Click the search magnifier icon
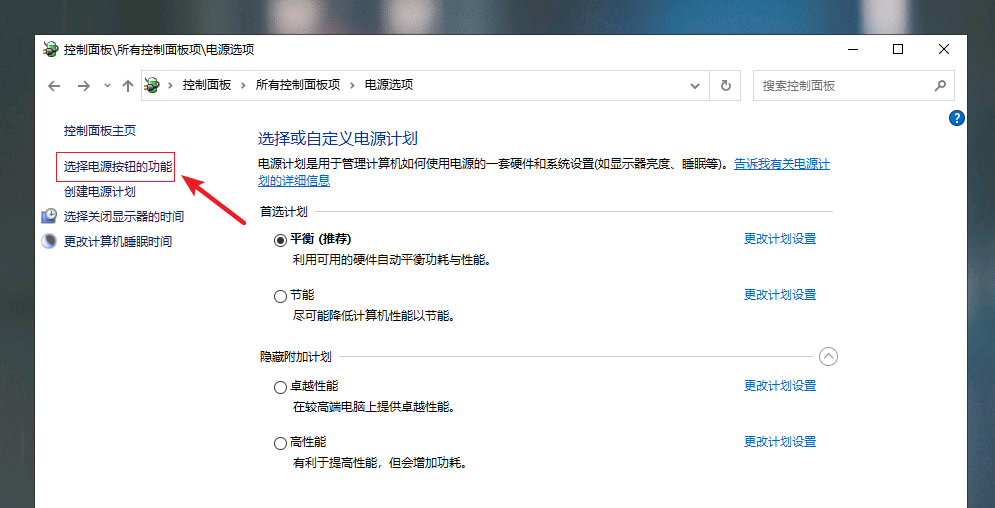 coord(939,86)
